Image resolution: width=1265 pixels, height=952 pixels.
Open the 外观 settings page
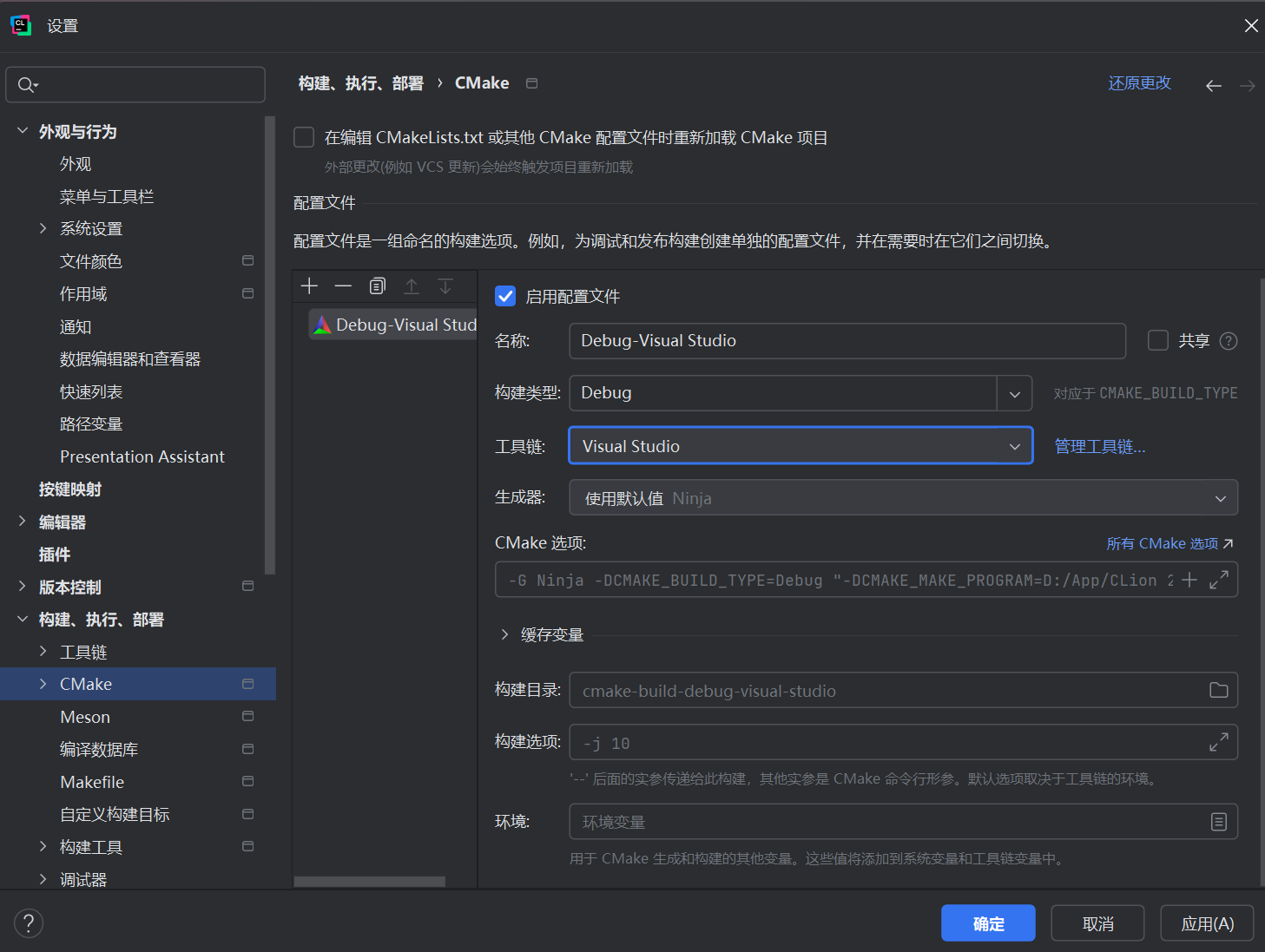[x=76, y=164]
